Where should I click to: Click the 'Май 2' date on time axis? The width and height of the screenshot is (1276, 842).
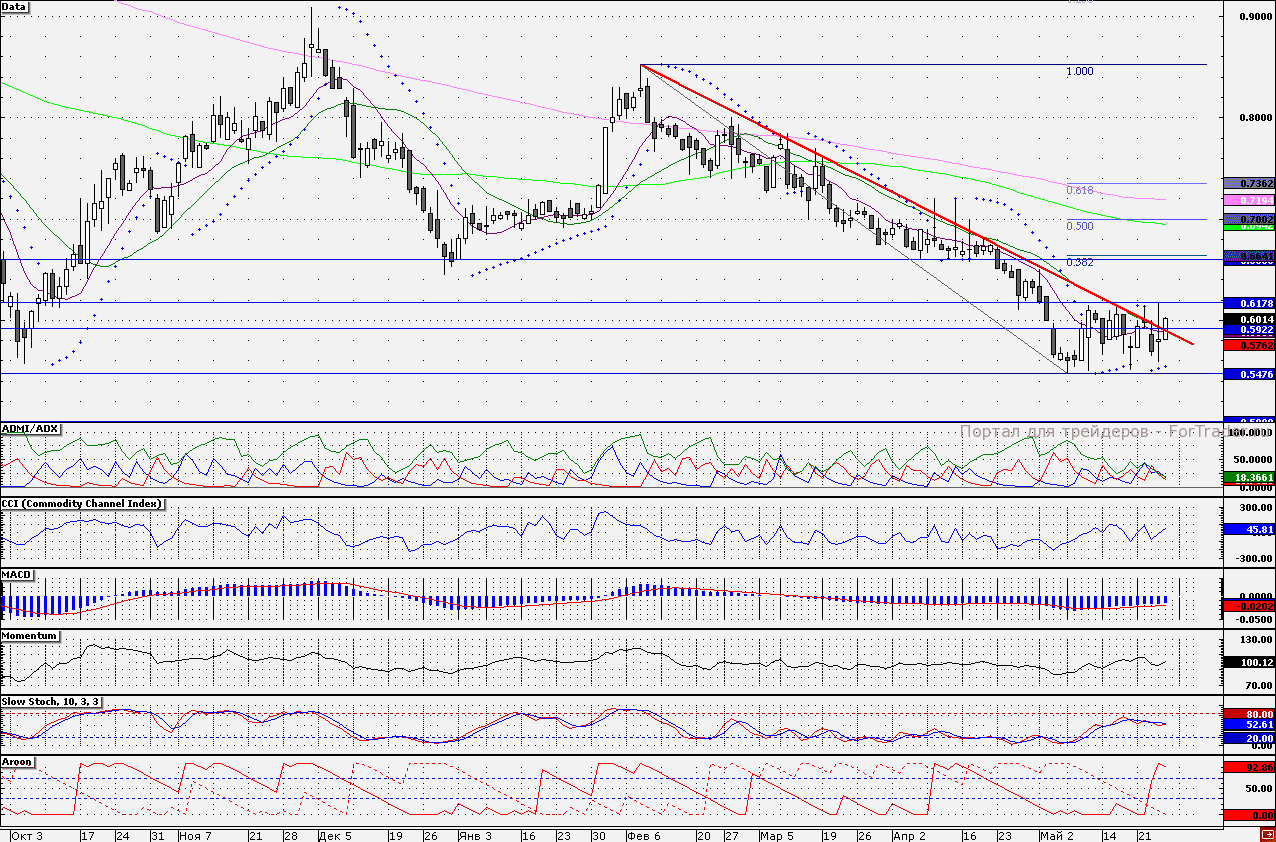[x=1055, y=835]
